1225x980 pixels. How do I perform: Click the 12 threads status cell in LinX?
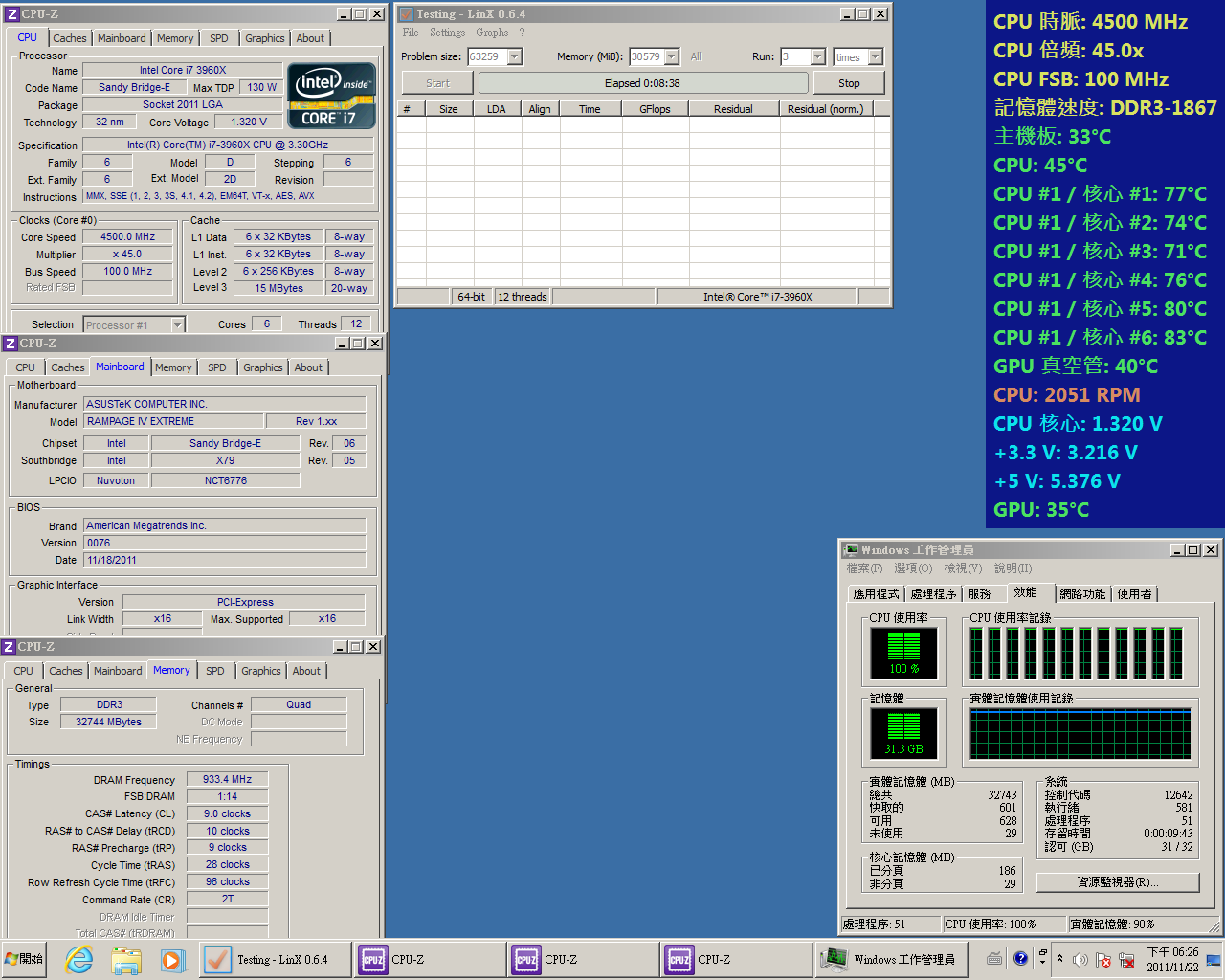pyautogui.click(x=523, y=297)
